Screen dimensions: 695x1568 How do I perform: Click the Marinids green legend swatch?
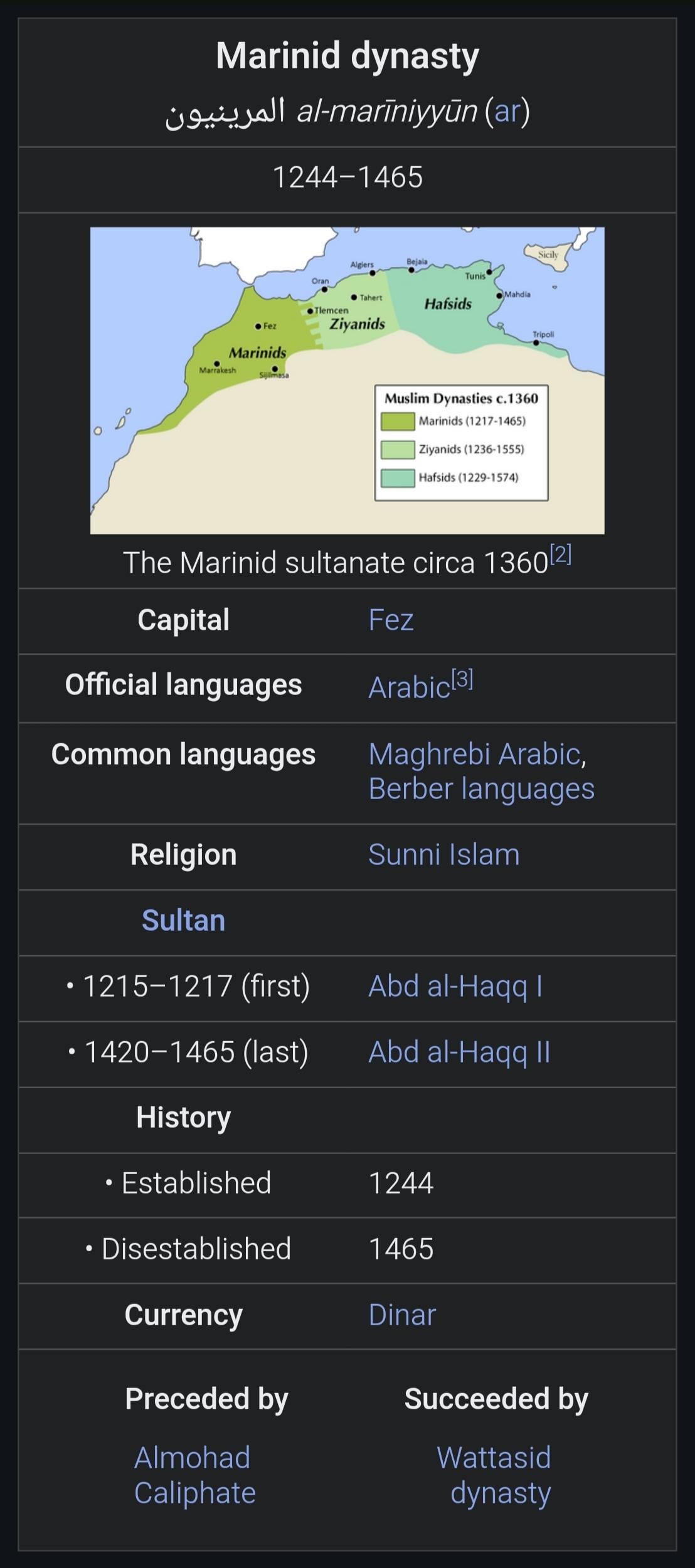coord(398,421)
